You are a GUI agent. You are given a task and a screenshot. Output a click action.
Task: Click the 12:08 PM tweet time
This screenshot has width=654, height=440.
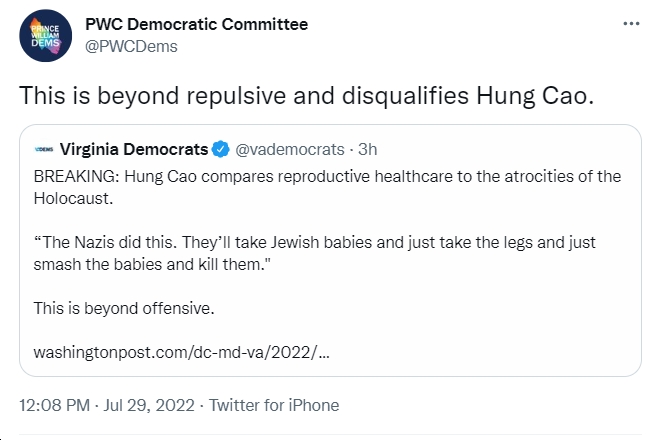[x=54, y=405]
